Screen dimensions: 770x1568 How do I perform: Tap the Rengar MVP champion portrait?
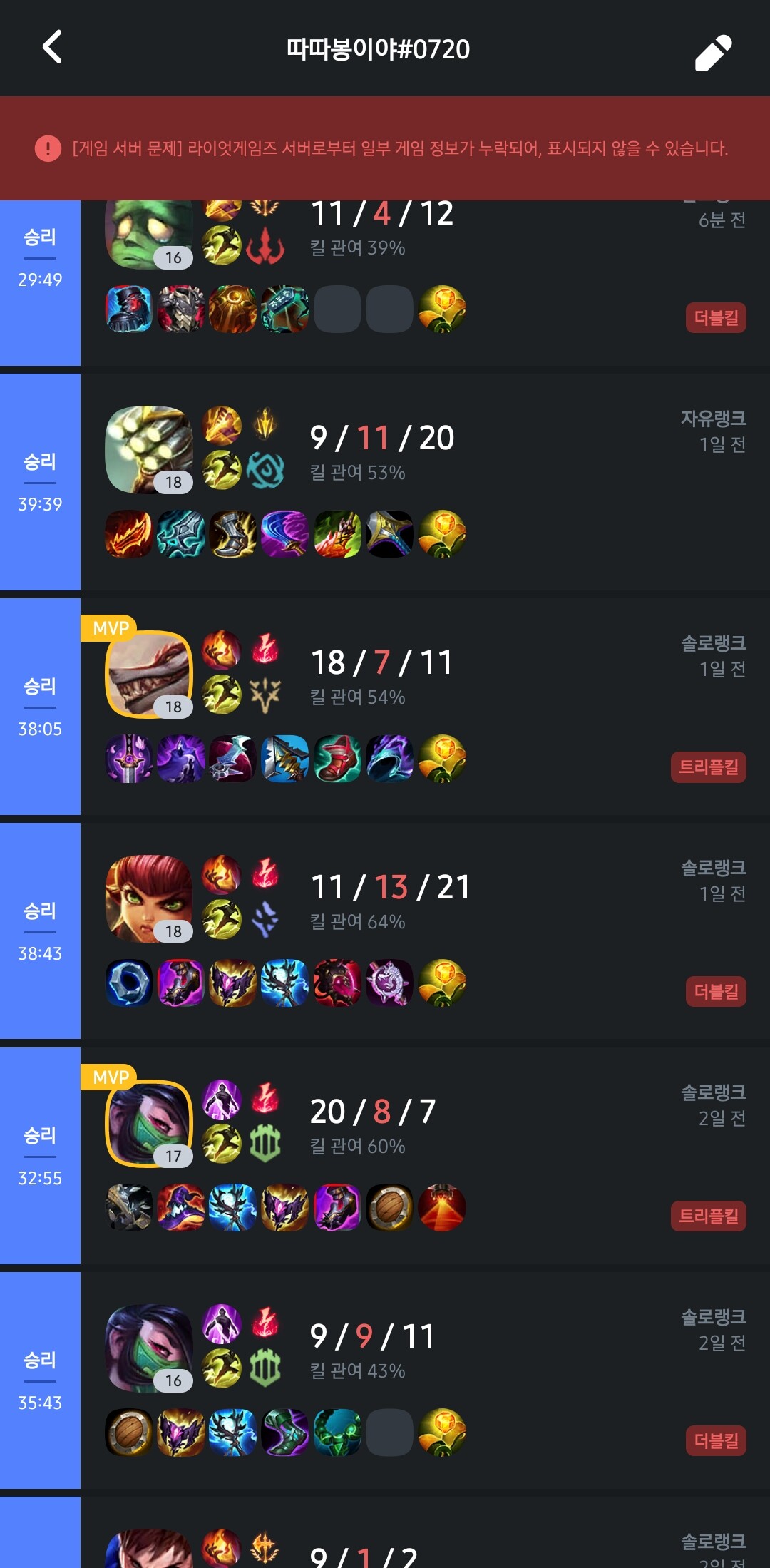pos(149,675)
